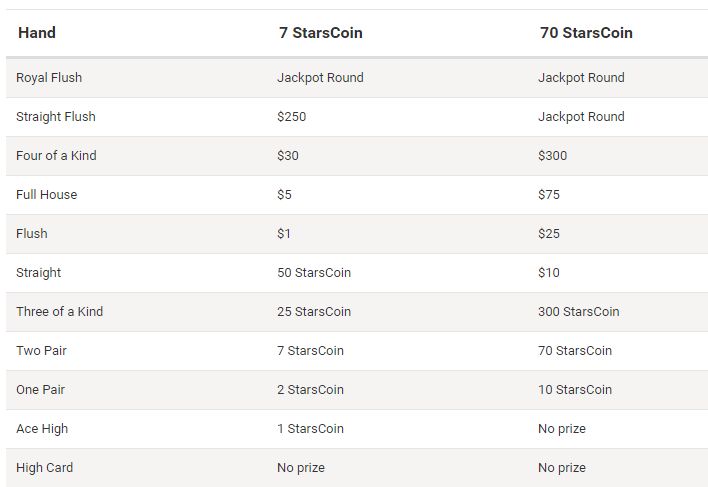Select the 1 StarsCoin Ace High prize

311,429
